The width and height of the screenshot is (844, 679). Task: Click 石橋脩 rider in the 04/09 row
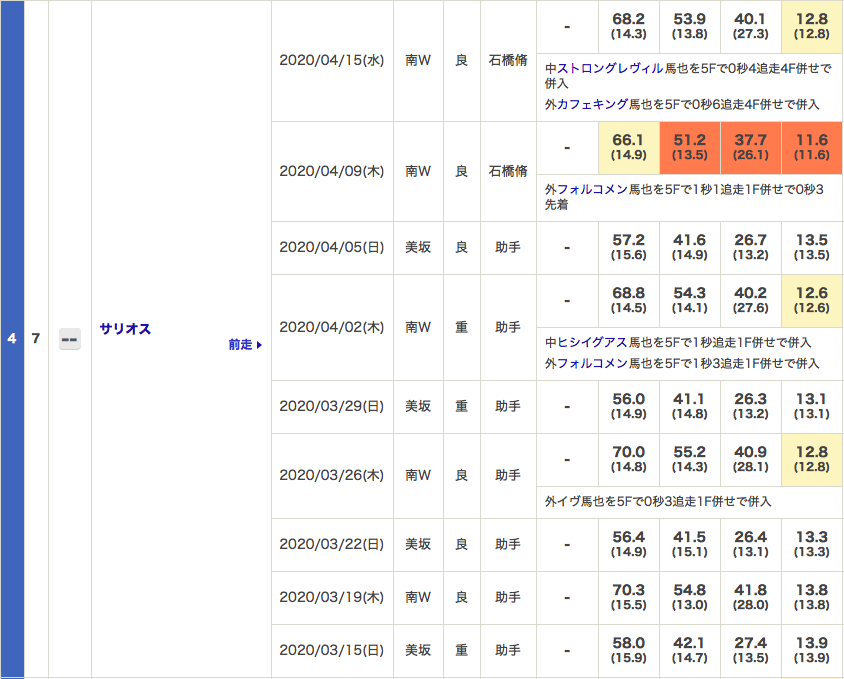point(508,171)
